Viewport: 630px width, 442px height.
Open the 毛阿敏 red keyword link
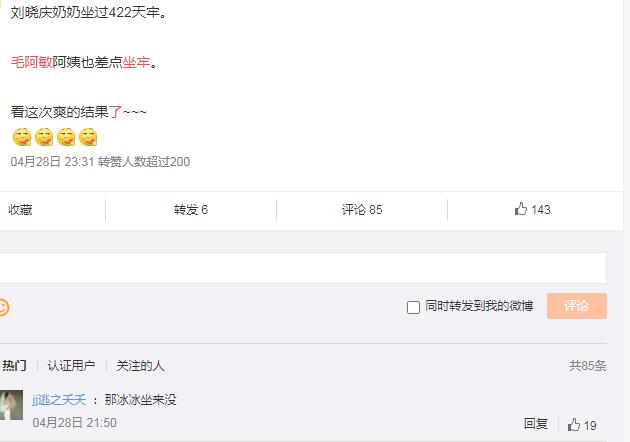[31, 62]
